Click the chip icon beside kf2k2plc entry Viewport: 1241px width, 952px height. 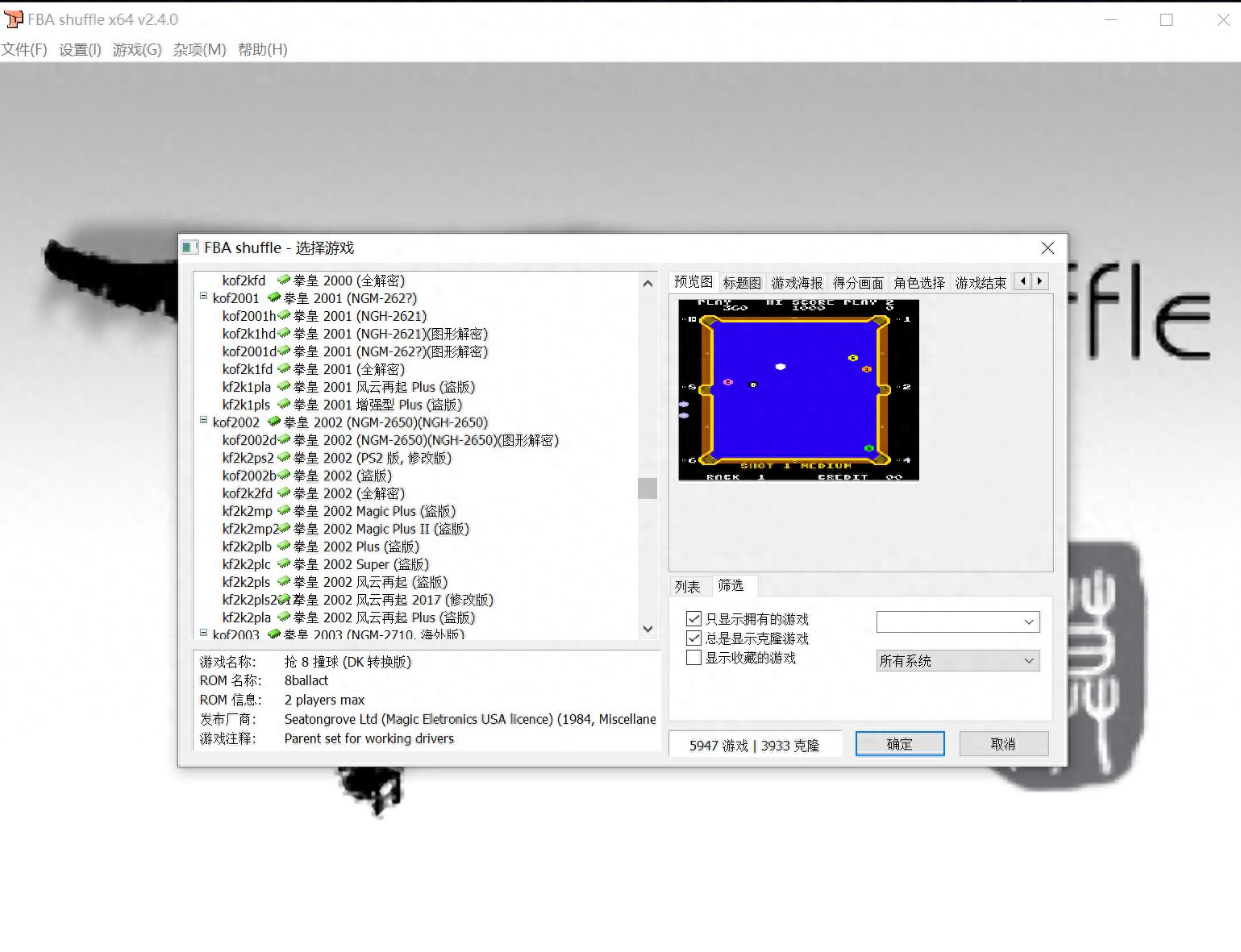[x=284, y=563]
